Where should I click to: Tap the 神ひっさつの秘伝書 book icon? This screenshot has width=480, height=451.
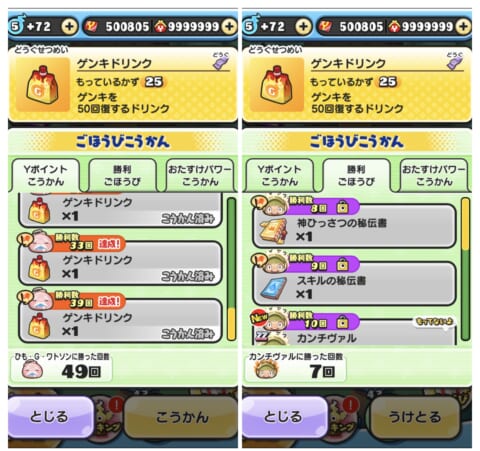point(274,231)
